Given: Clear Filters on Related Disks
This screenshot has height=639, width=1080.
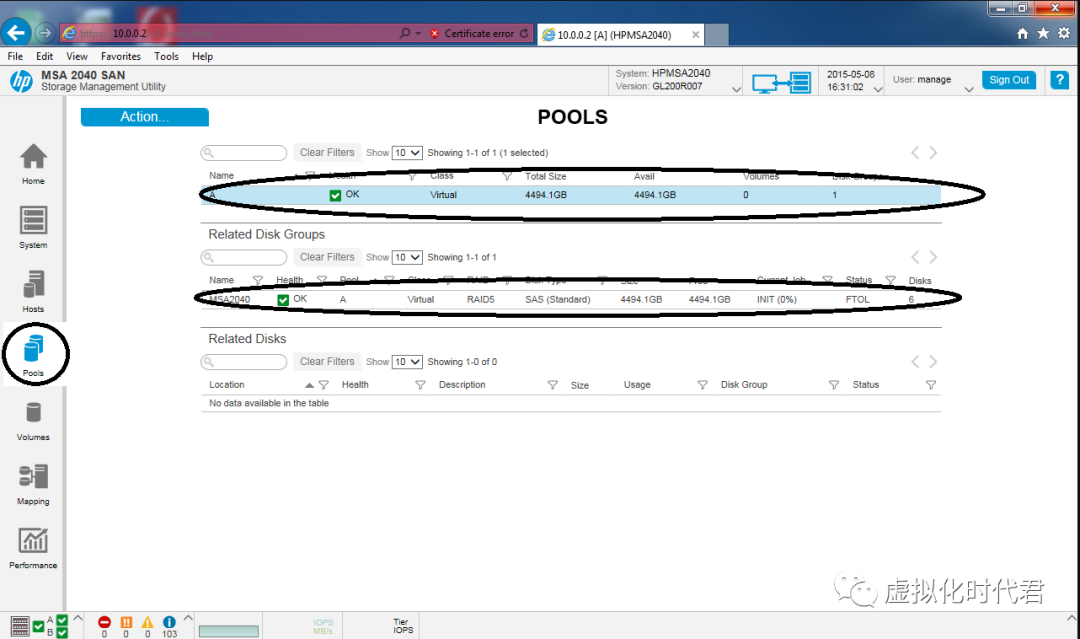Looking at the screenshot, I should point(326,362).
